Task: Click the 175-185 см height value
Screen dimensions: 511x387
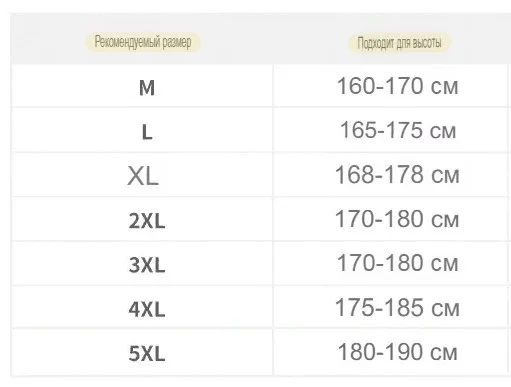Action: click(397, 307)
